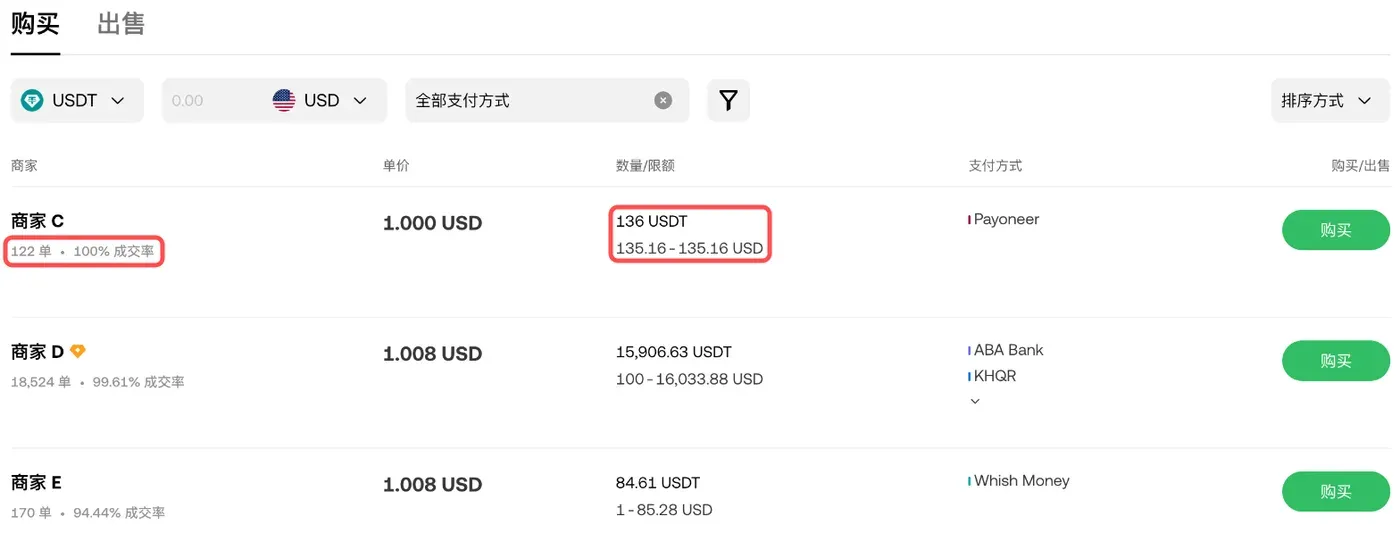
Task: Click the verified diamond badge beside 商家 D
Action: (x=78, y=351)
